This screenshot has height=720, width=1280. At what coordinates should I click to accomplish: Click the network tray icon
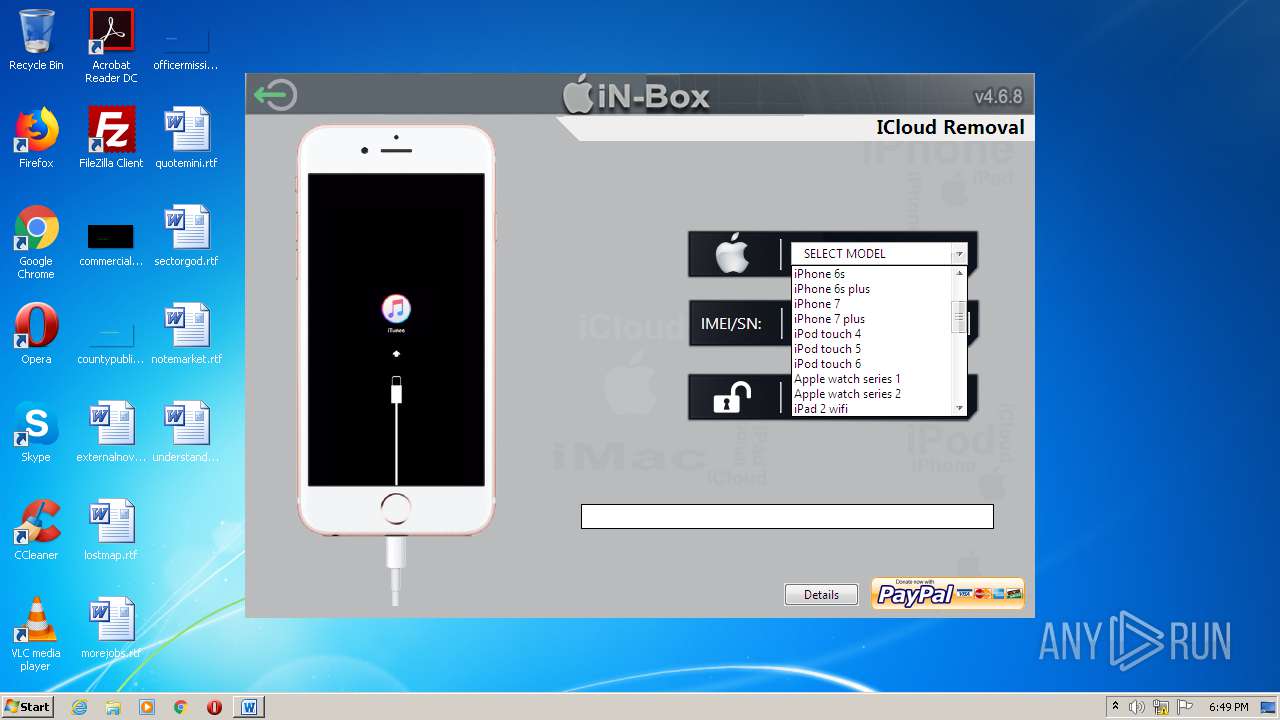1161,707
